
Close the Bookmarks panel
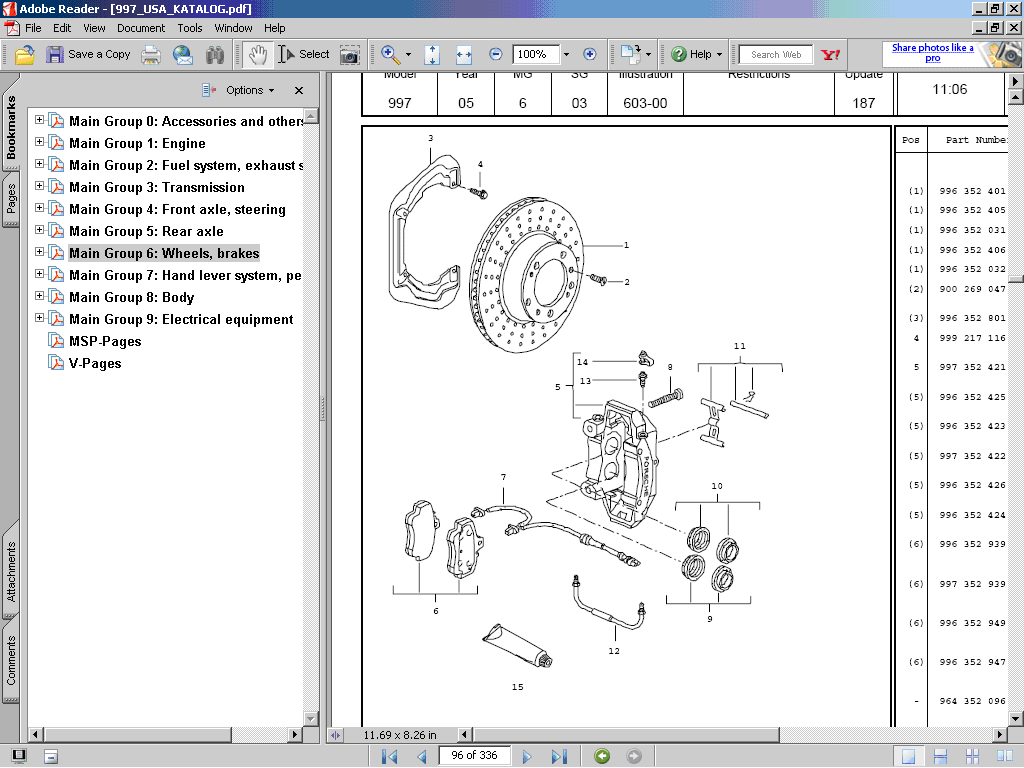click(x=298, y=91)
